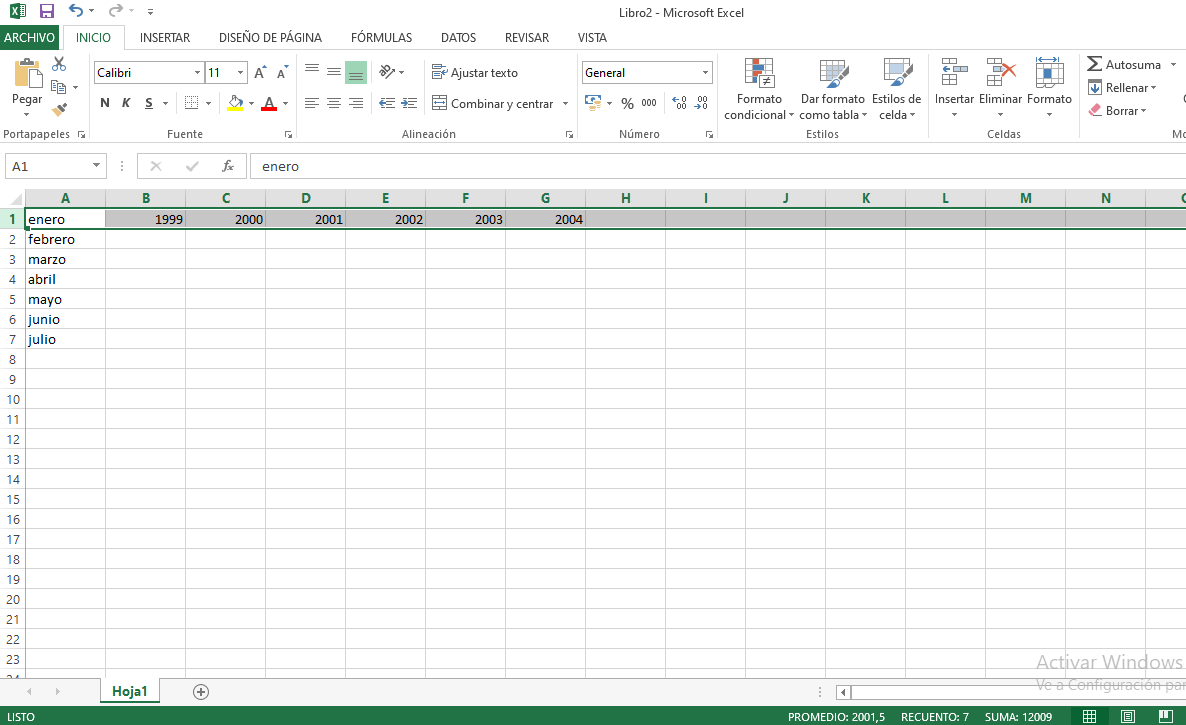Click the formula bar containing enero

point(717,166)
